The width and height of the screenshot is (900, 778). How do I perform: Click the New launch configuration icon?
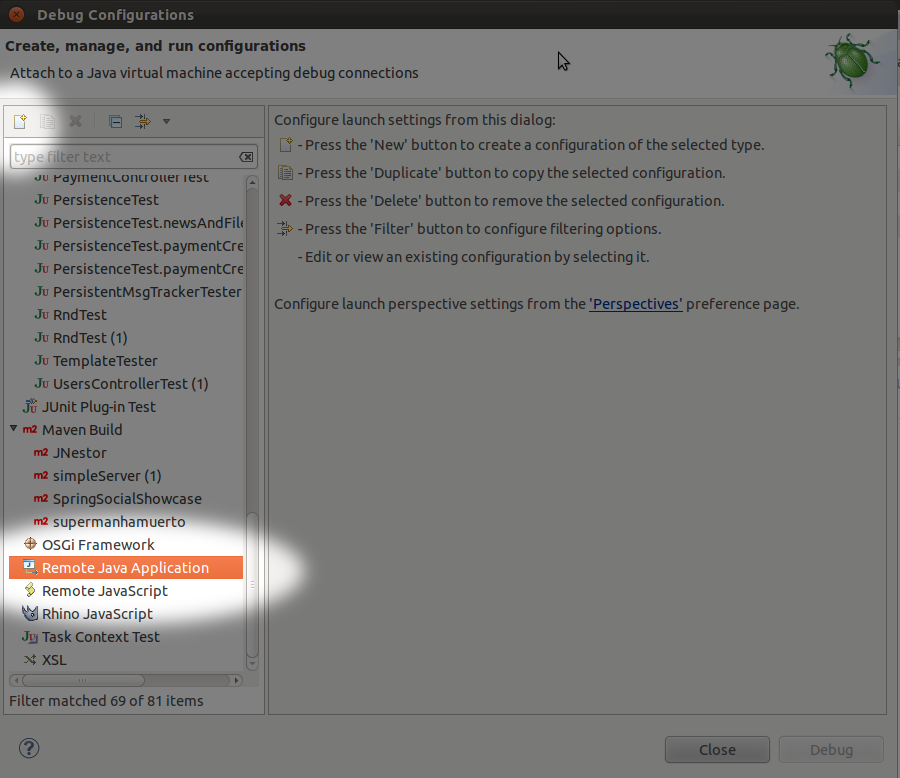pos(19,122)
